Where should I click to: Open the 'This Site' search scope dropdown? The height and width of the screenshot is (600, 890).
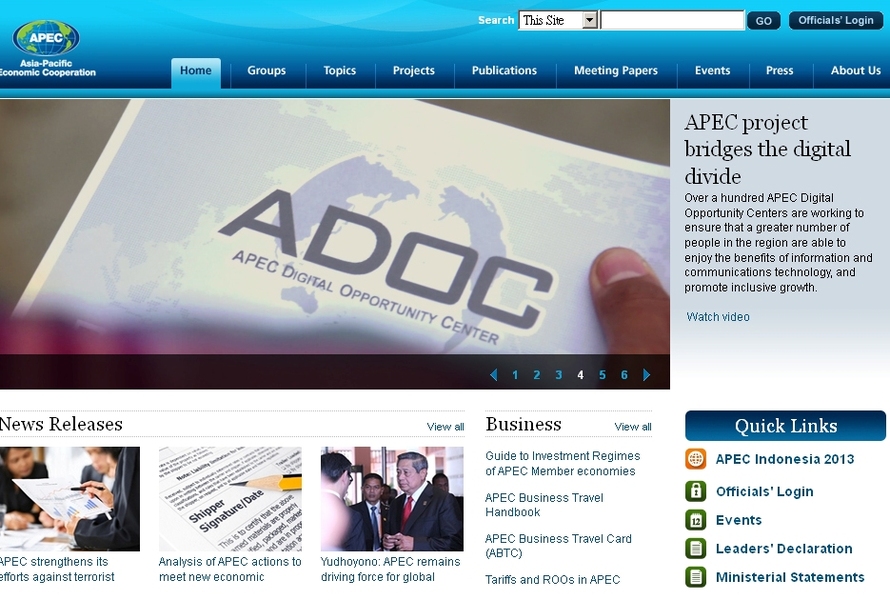point(589,20)
